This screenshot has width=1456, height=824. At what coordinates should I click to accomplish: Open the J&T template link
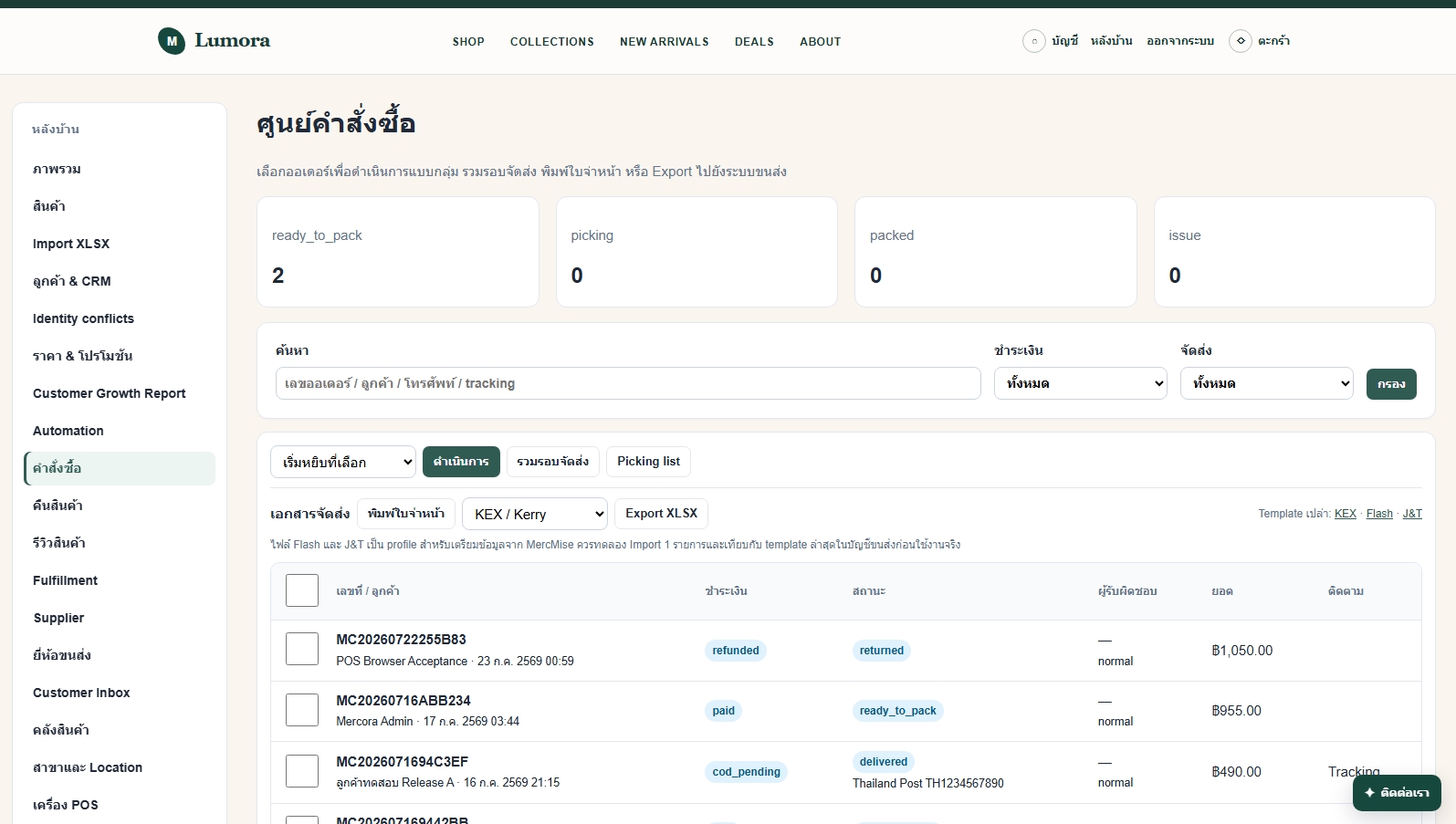click(1412, 514)
